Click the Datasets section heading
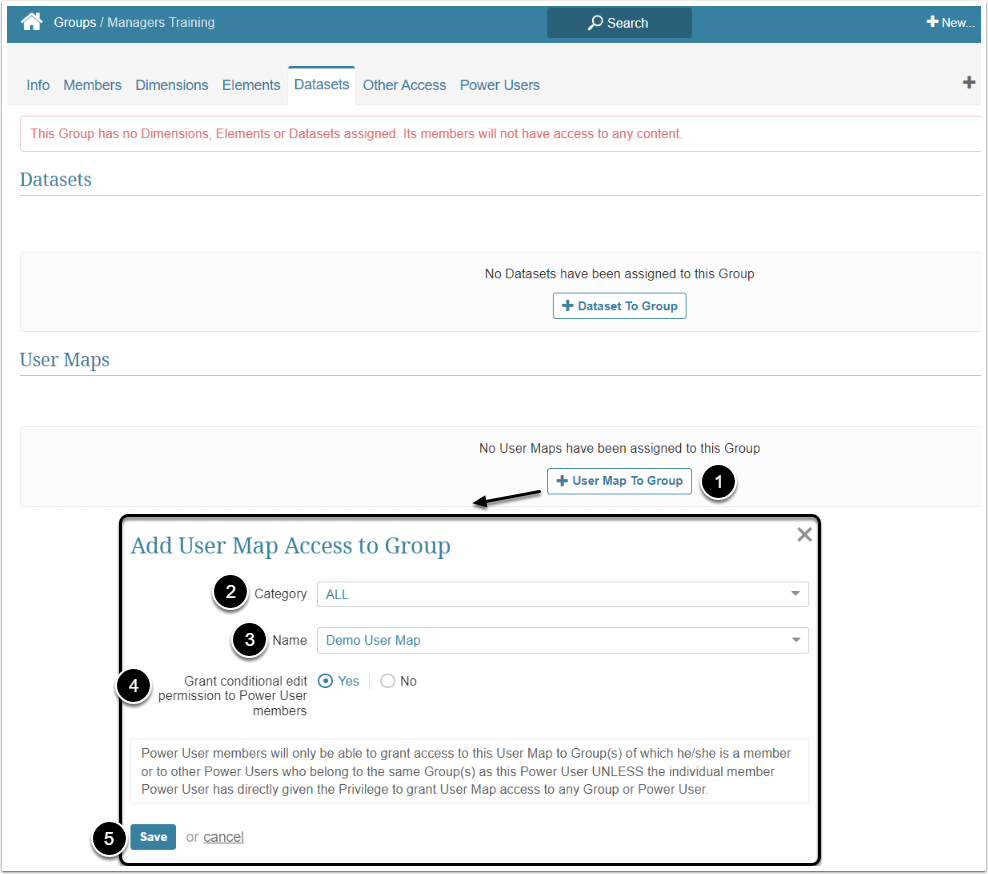 click(55, 180)
